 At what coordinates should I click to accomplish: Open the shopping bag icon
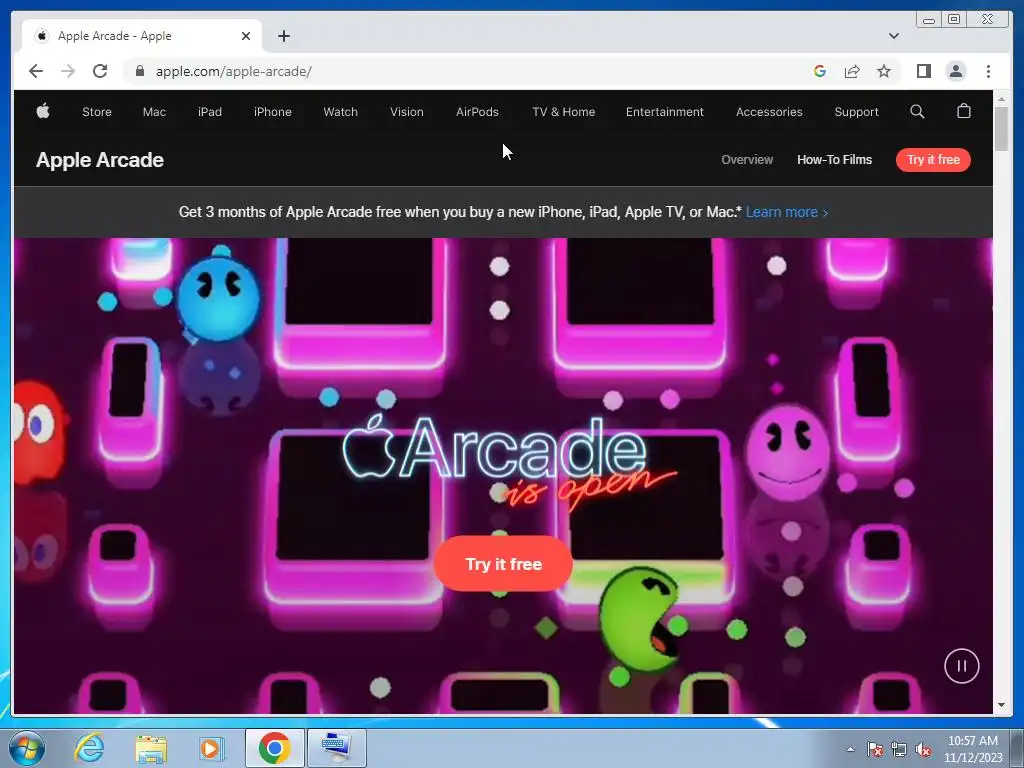[963, 111]
